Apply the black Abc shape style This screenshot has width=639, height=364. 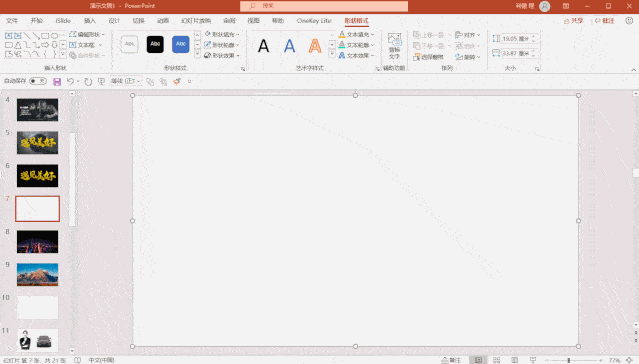pos(155,44)
